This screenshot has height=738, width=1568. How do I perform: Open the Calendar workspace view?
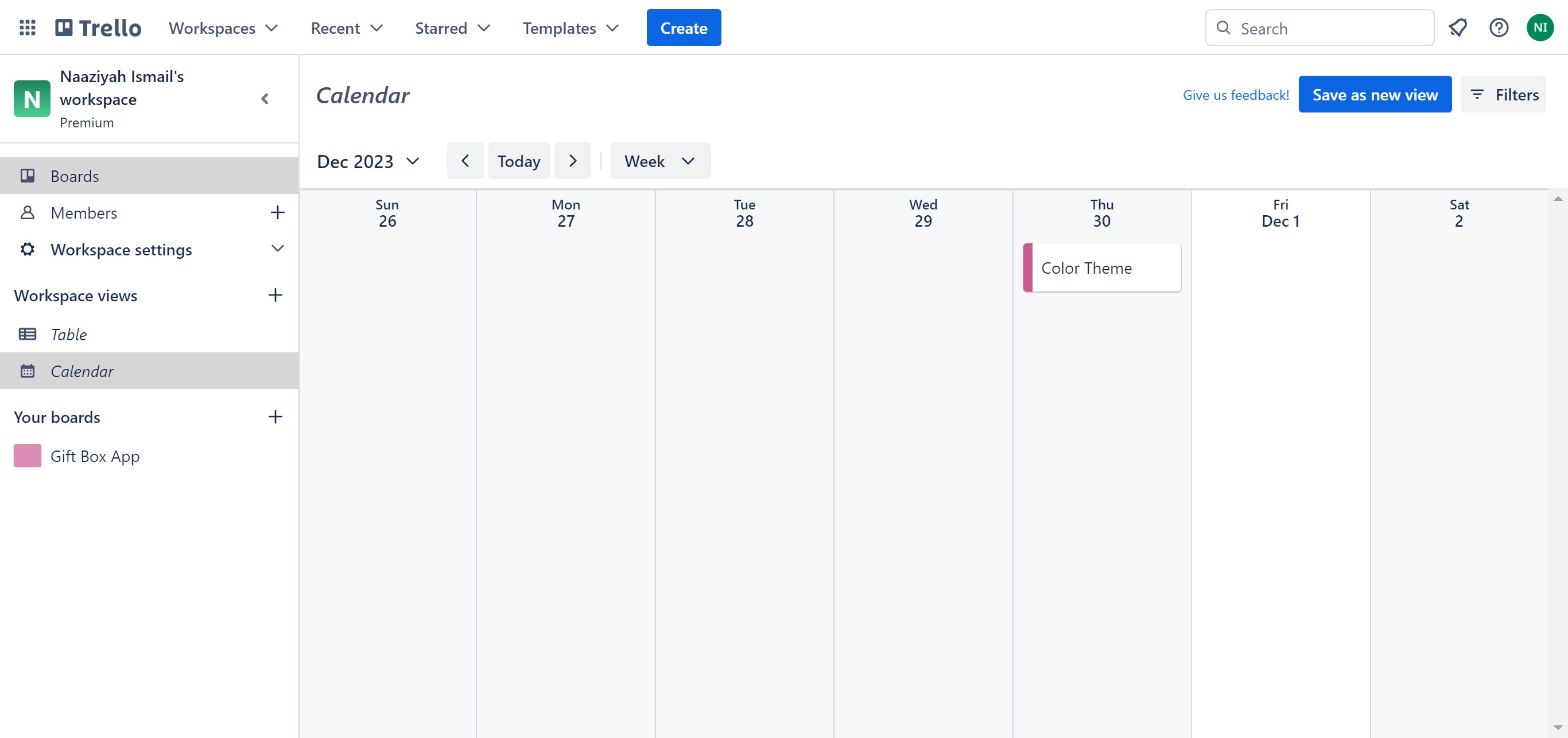point(149,371)
